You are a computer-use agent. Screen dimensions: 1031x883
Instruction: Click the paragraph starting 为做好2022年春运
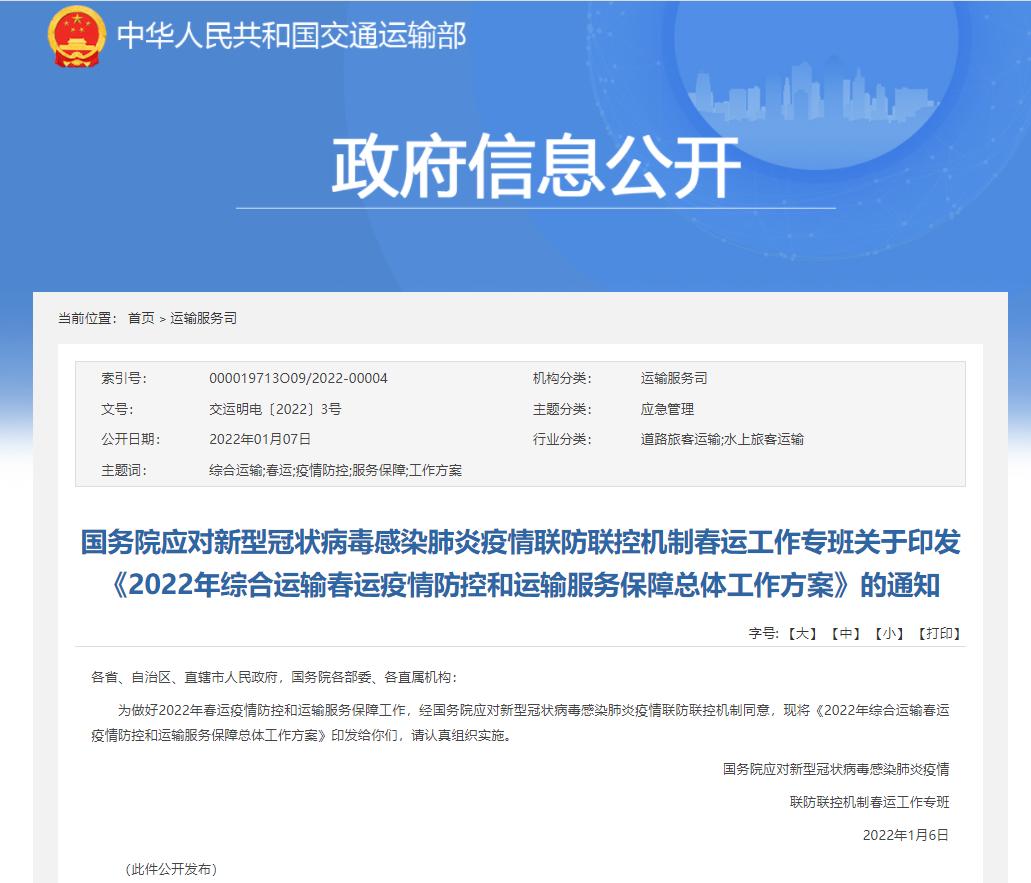(520, 723)
